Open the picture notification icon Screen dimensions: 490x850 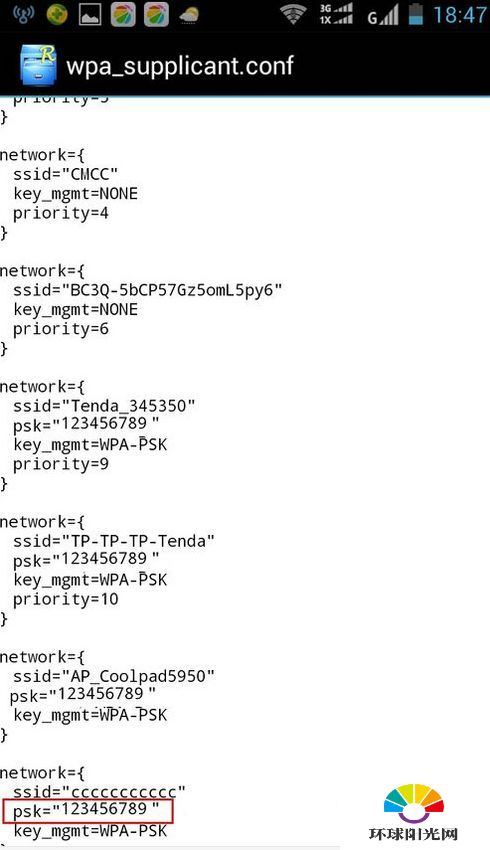pos(90,15)
